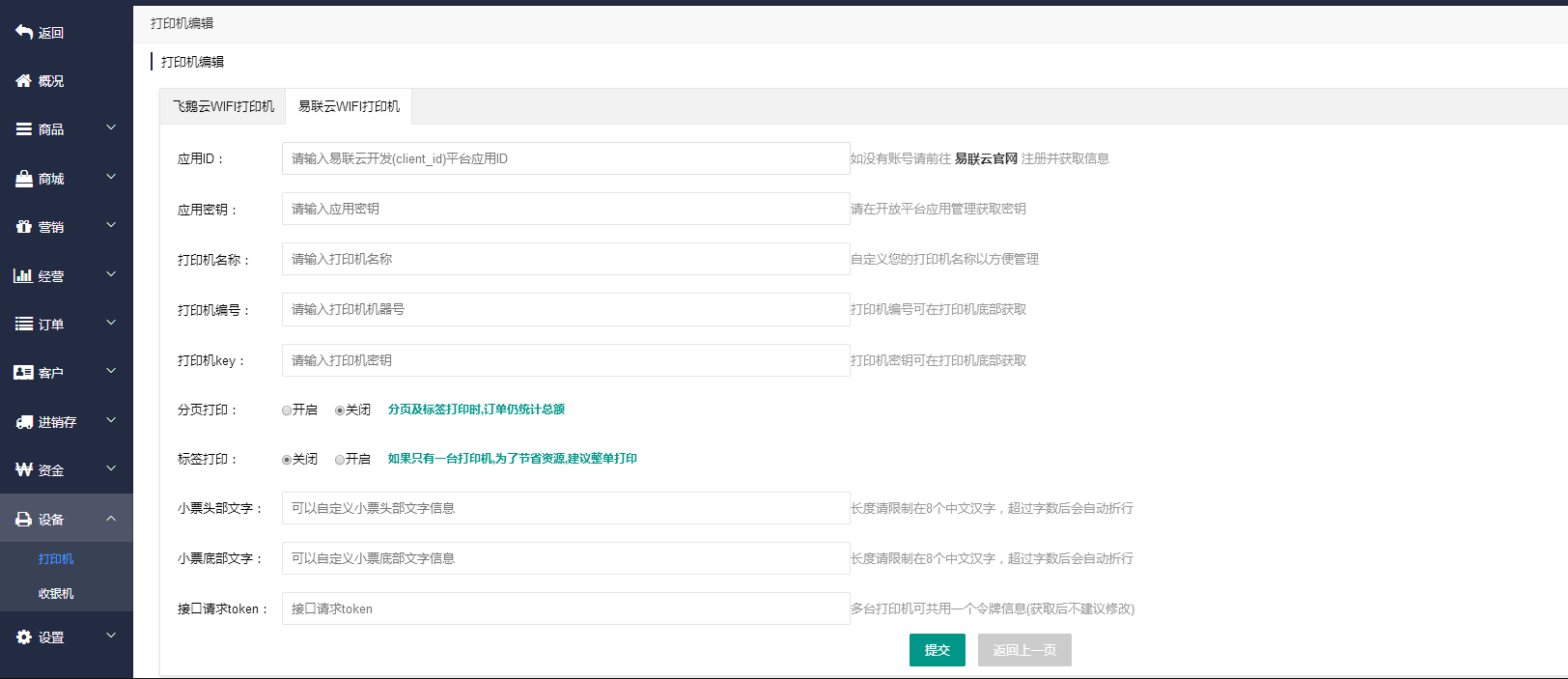This screenshot has width=1568, height=679.
Task: Click the 设备 printer icon
Action: 24,520
